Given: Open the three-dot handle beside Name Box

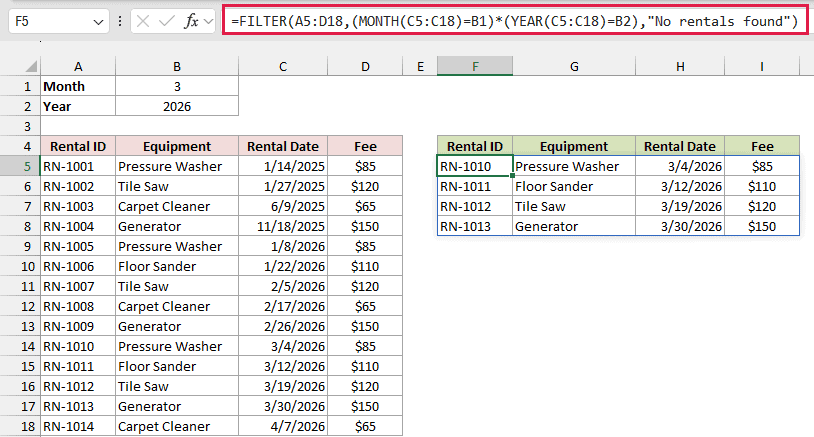Looking at the screenshot, I should tap(120, 21).
